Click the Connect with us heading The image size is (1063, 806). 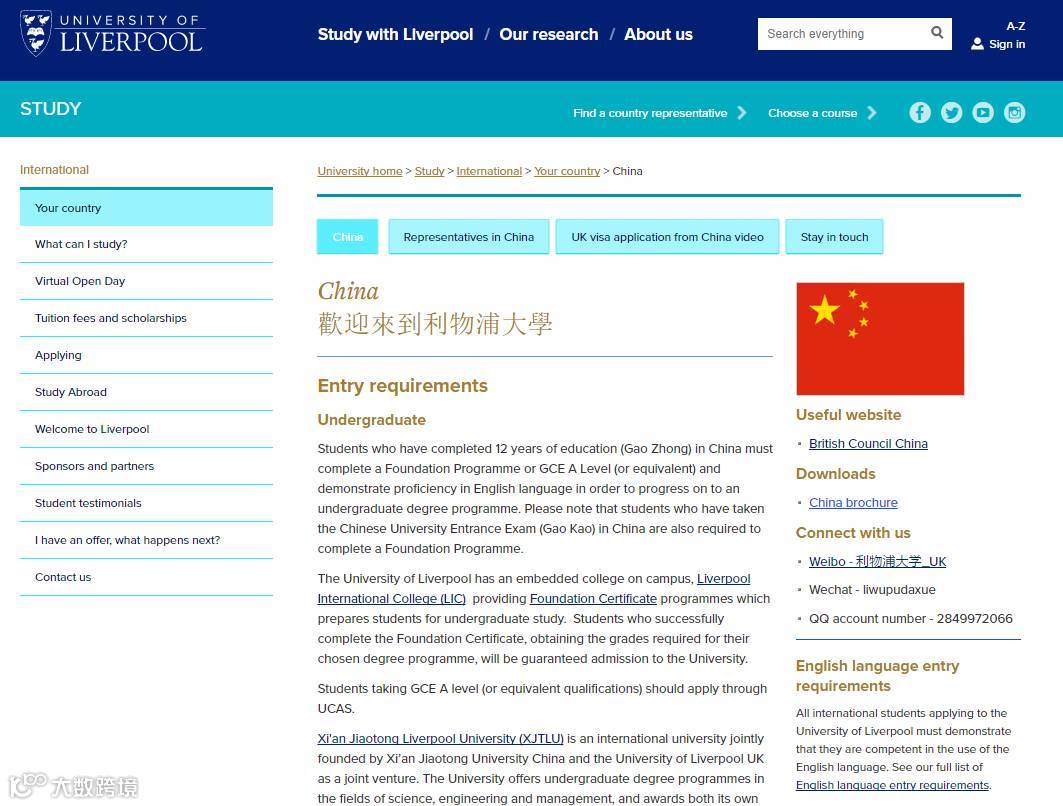[853, 533]
